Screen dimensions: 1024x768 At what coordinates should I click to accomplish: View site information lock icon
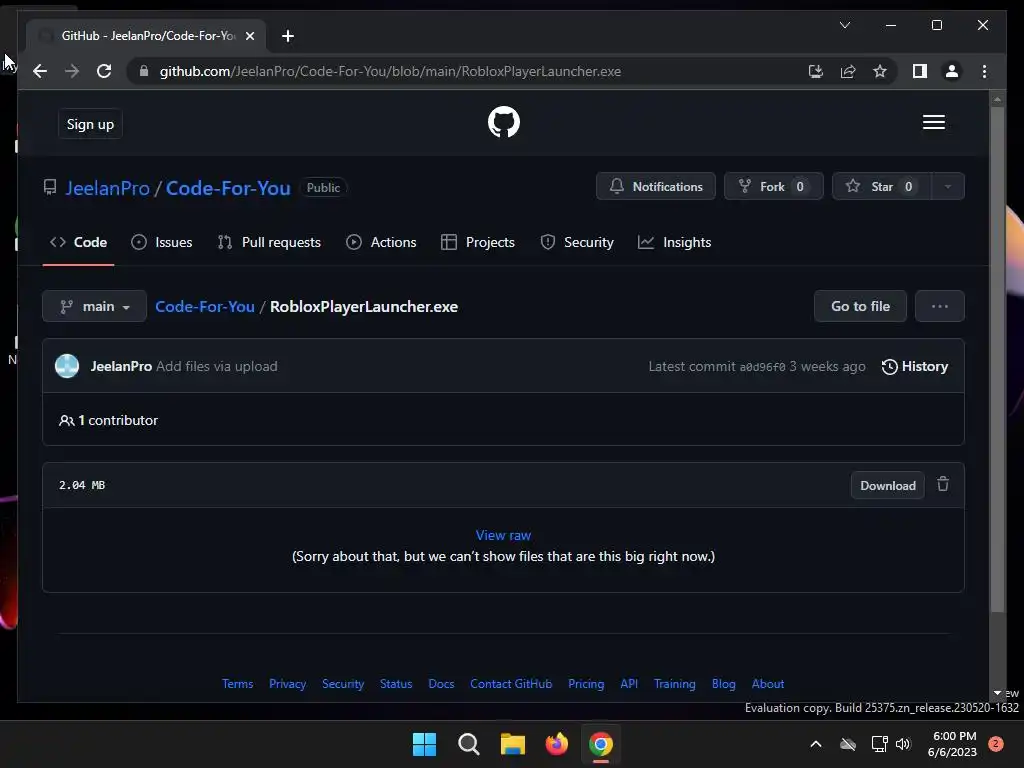[144, 71]
